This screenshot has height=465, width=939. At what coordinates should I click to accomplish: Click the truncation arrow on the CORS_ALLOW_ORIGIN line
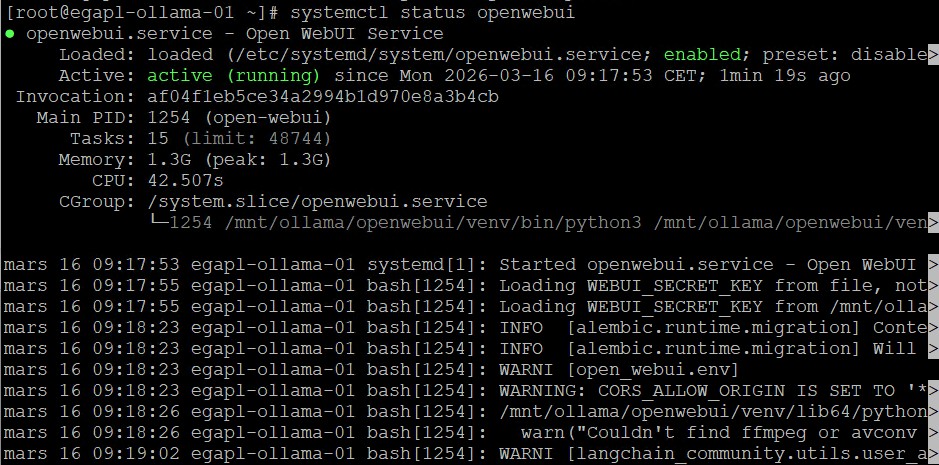tap(932, 390)
